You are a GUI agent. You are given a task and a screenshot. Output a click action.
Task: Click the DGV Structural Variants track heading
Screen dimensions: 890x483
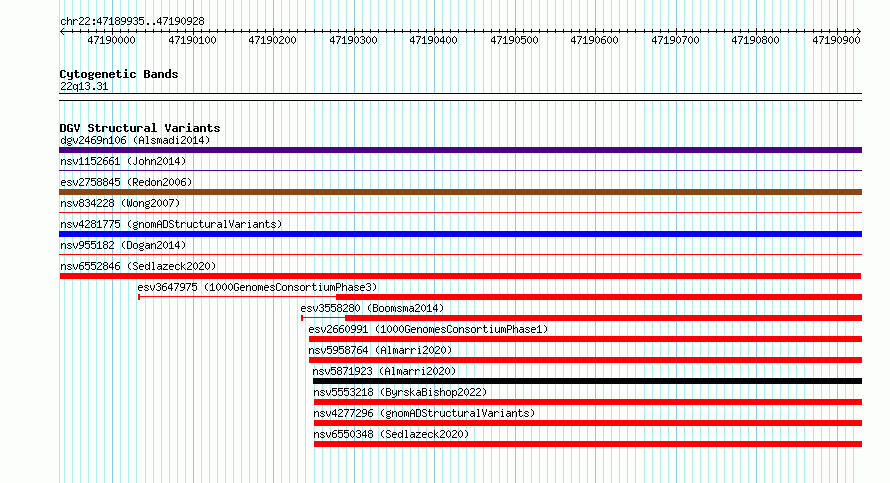pyautogui.click(x=140, y=128)
